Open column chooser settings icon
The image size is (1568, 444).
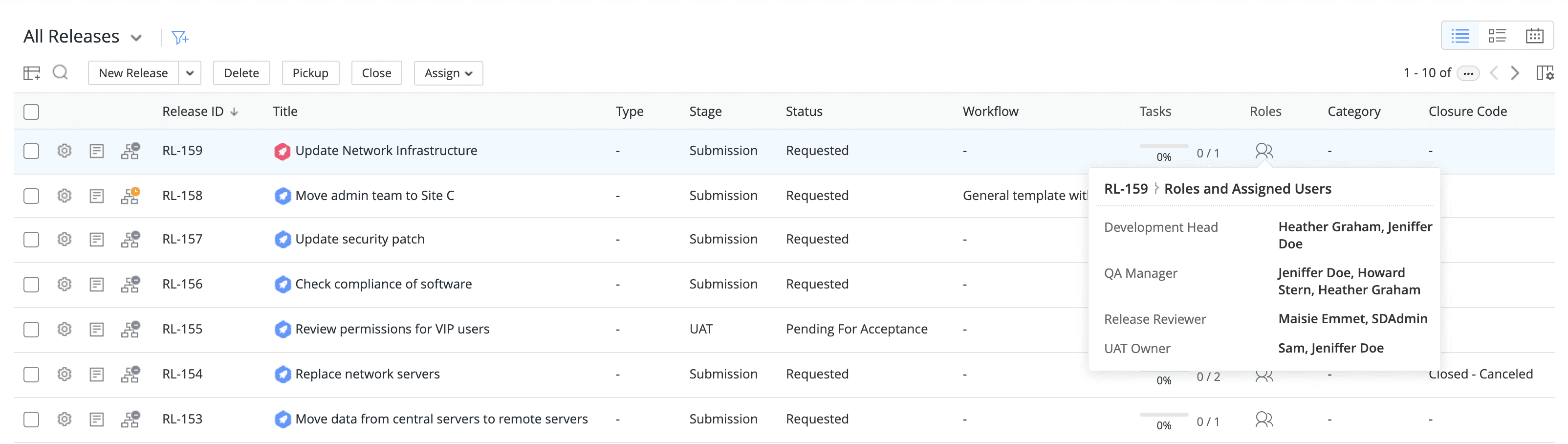click(1544, 73)
